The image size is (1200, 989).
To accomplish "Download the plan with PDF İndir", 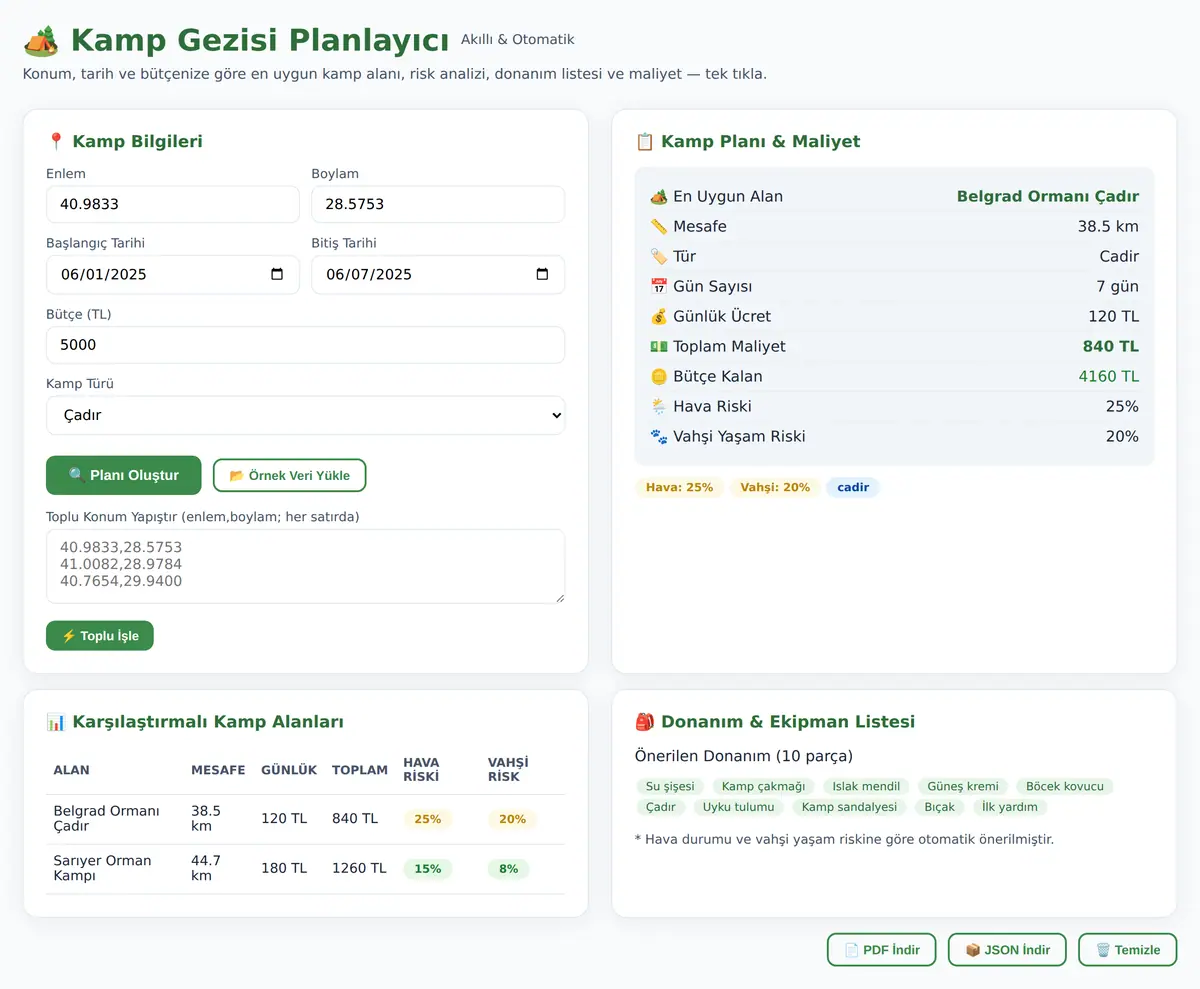I will click(882, 950).
